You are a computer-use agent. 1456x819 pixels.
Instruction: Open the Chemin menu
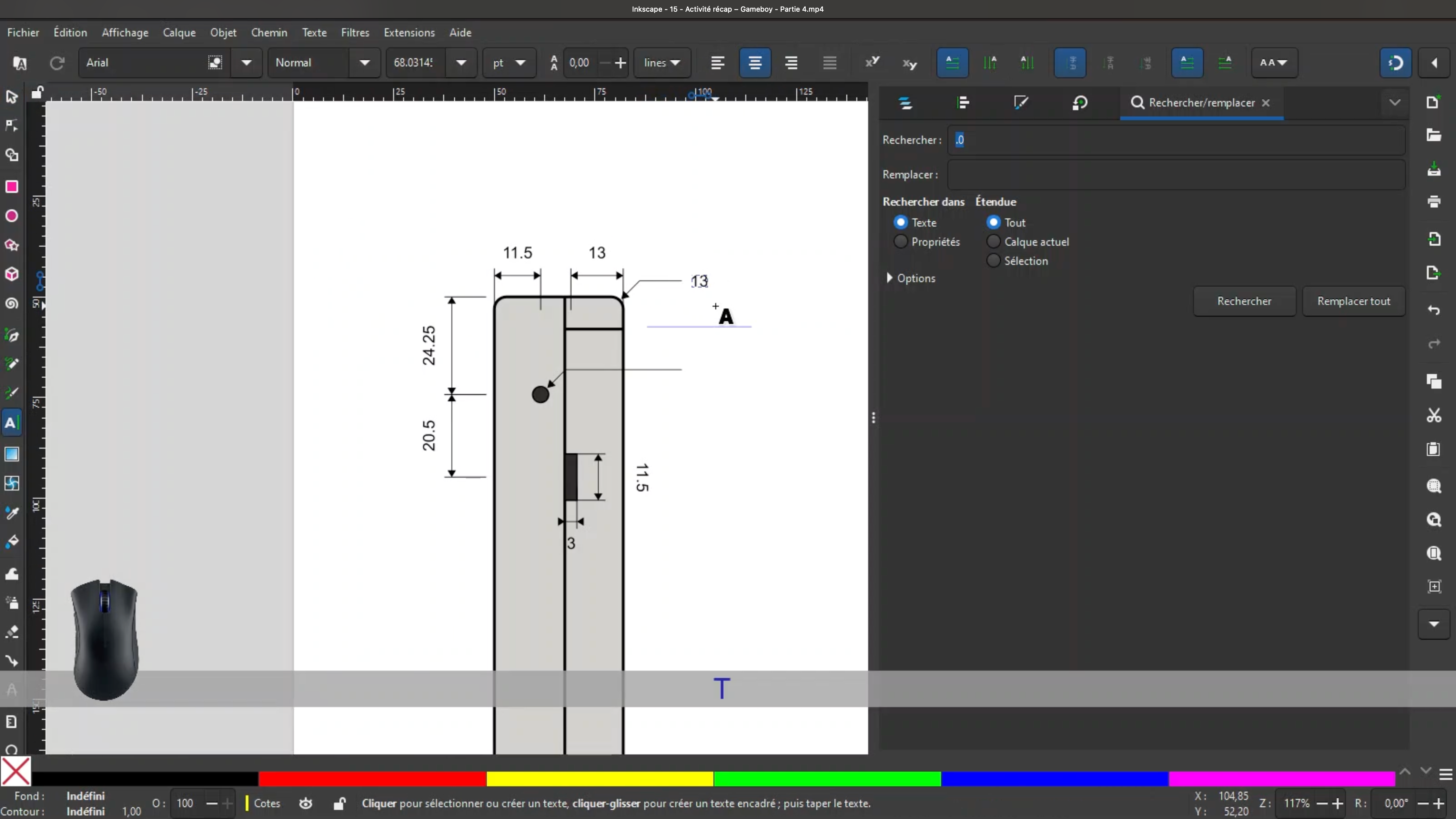pyautogui.click(x=269, y=33)
